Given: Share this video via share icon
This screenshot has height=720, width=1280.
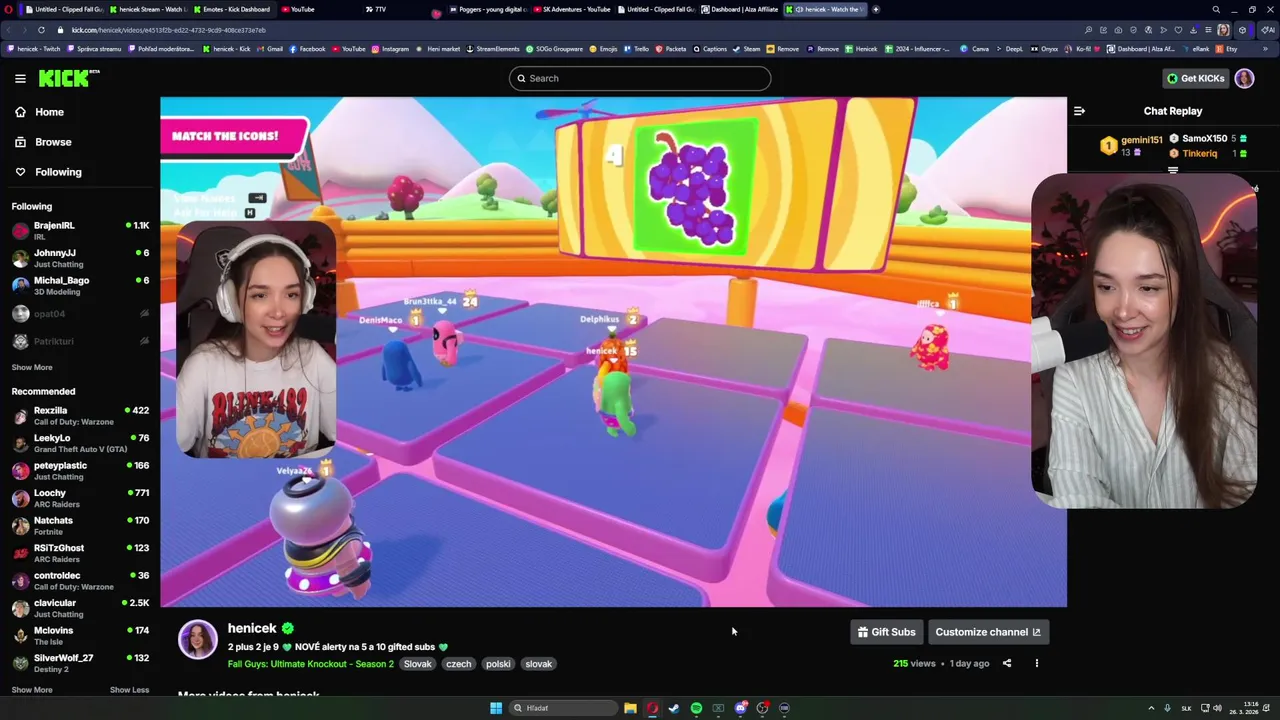Looking at the screenshot, I should pyautogui.click(x=1007, y=663).
